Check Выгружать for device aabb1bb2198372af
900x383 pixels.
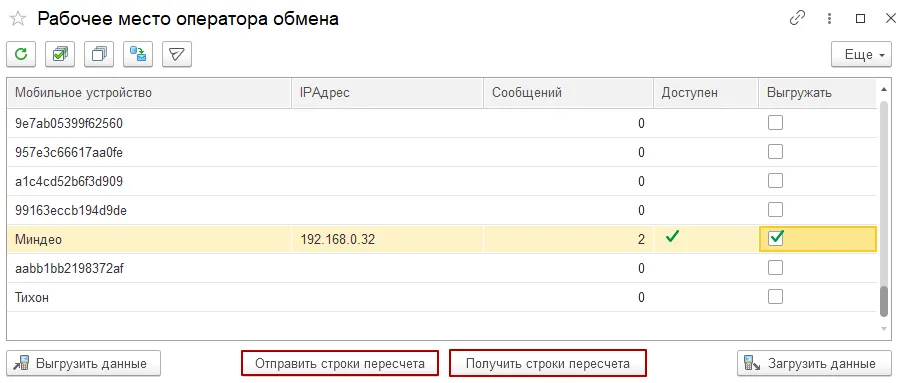click(775, 268)
